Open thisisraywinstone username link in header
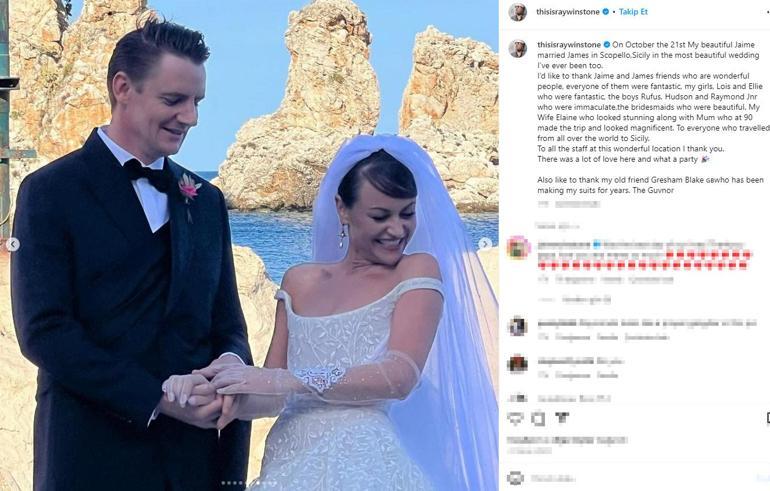 point(568,12)
